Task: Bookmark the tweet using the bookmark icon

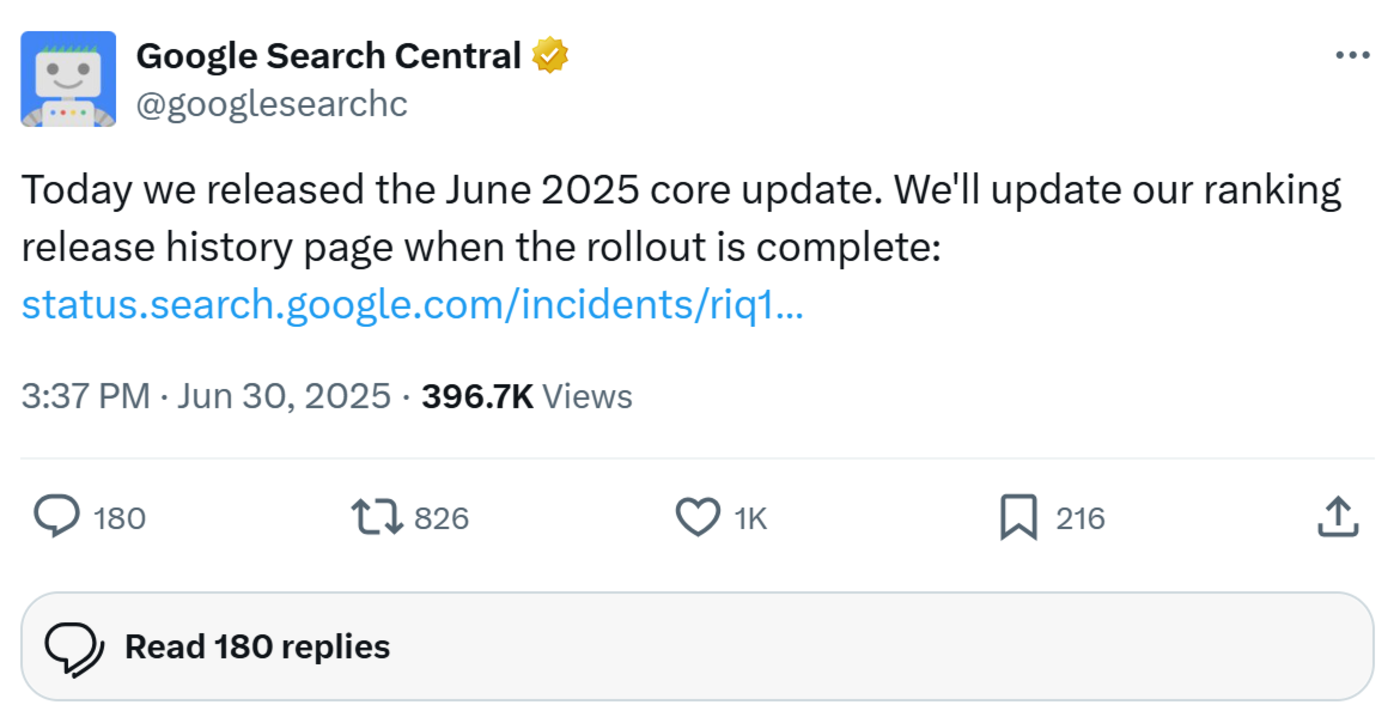Action: coord(1020,518)
